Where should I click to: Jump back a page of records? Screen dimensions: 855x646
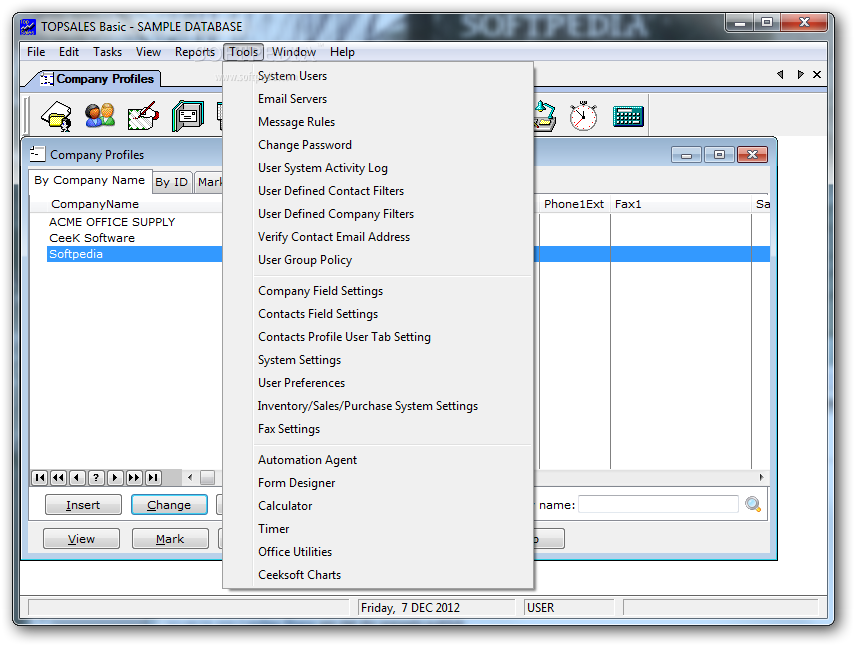pos(58,478)
